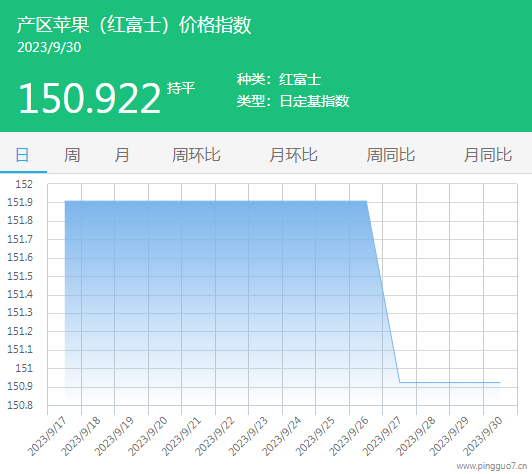Click the 类型：日定基指数 label
Viewport: 532px width, 474px height.
coord(293,101)
